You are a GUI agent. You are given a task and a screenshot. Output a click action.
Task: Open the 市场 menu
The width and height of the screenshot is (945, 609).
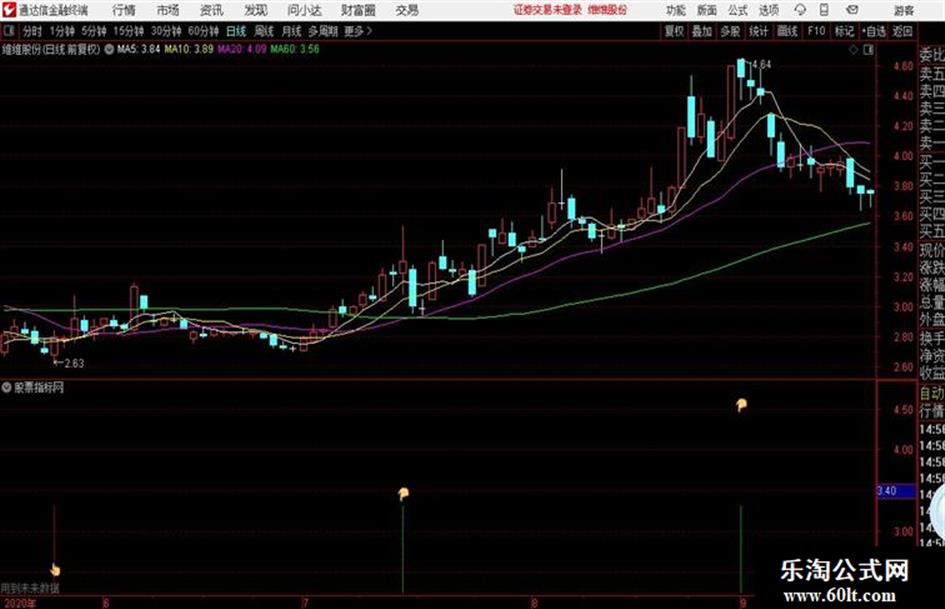pyautogui.click(x=168, y=10)
